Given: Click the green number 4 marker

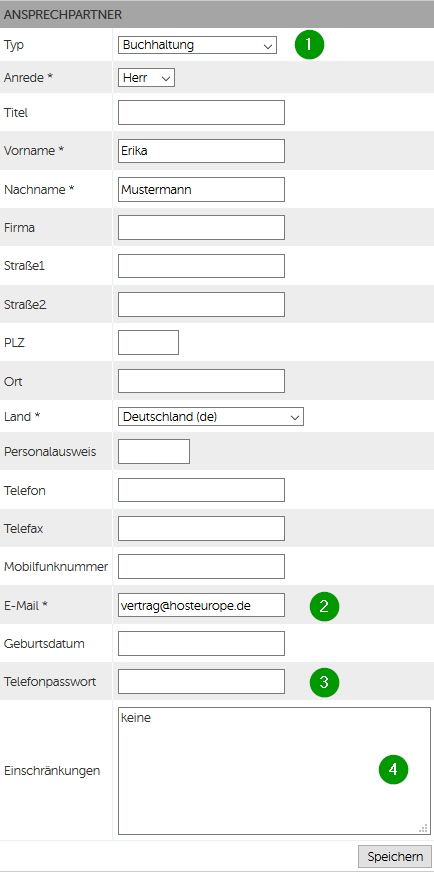Looking at the screenshot, I should pos(393,769).
